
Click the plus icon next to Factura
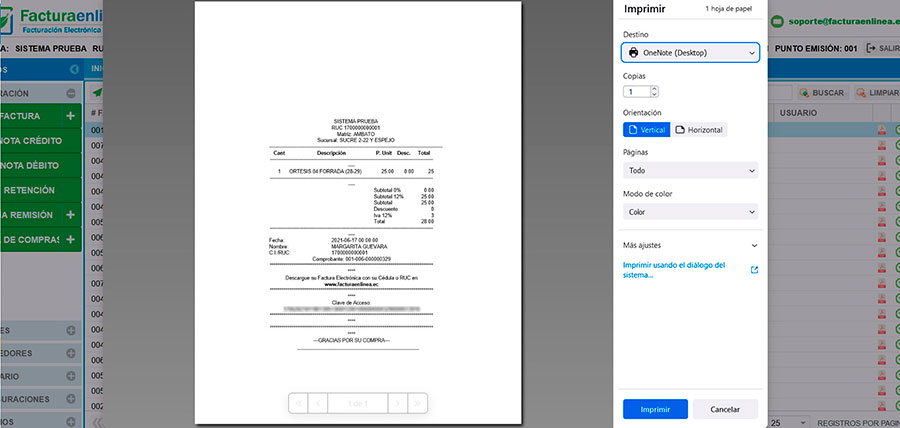[70, 117]
